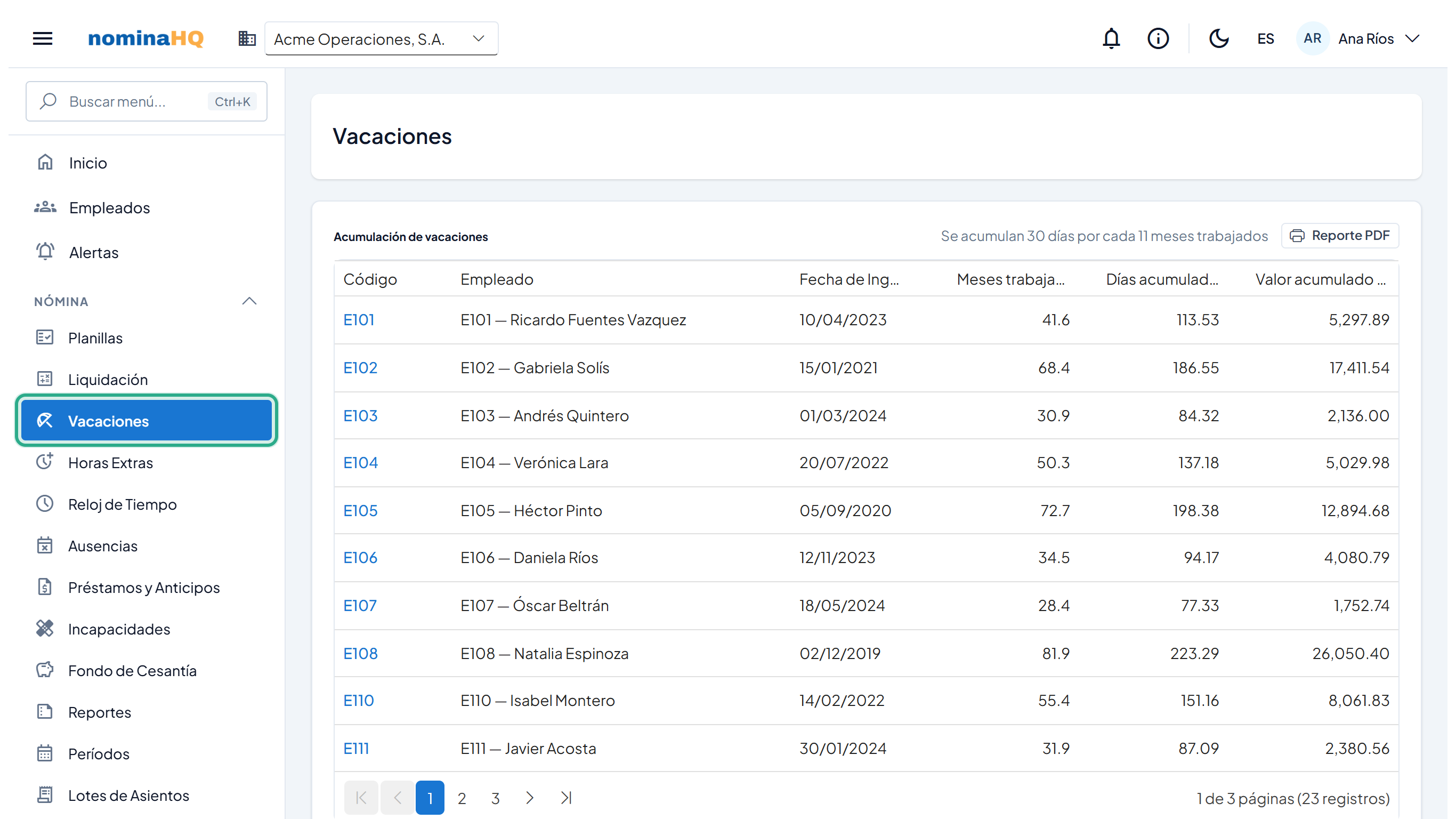Image resolution: width=1456 pixels, height=819 pixels.
Task: Toggle dark mode moon icon
Action: click(x=1219, y=38)
